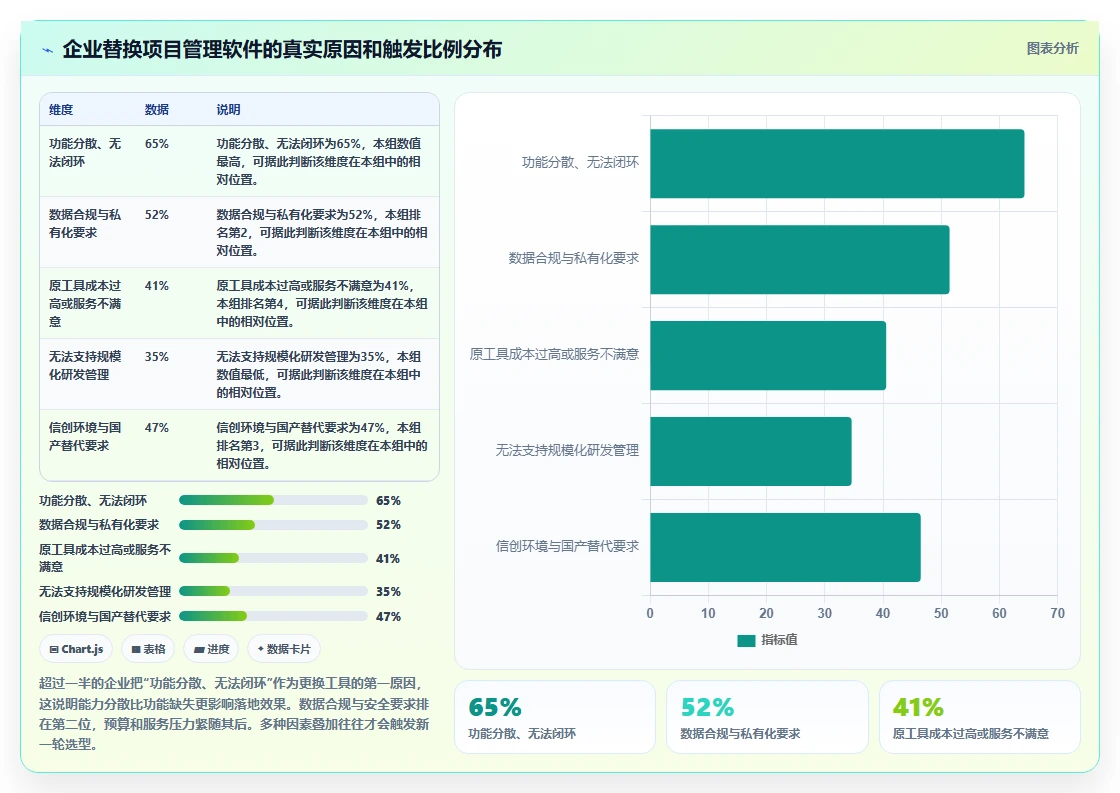This screenshot has width=1120, height=793.
Task: Click the chart bar for 功能分散、无法闭环
Action: (x=837, y=164)
